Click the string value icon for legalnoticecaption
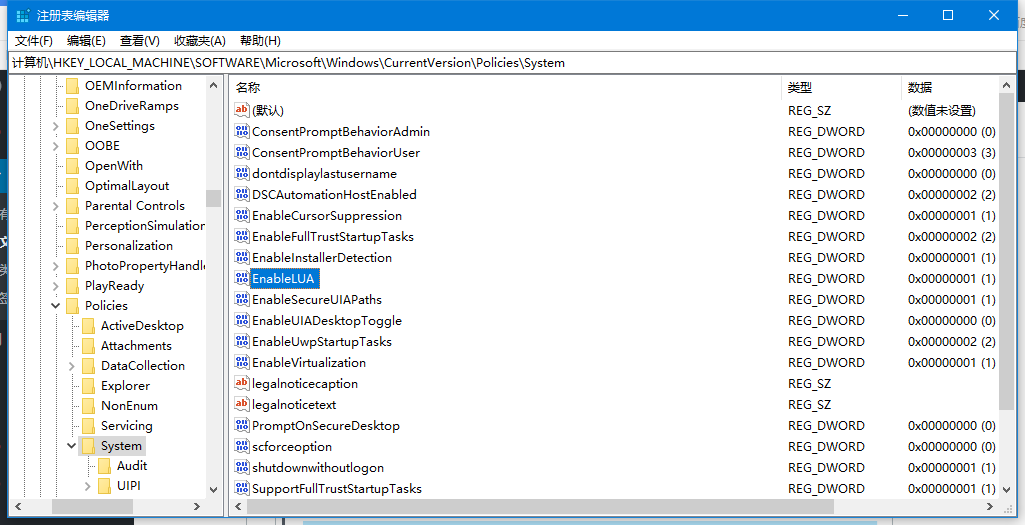The width and height of the screenshot is (1025, 525). pyautogui.click(x=242, y=383)
